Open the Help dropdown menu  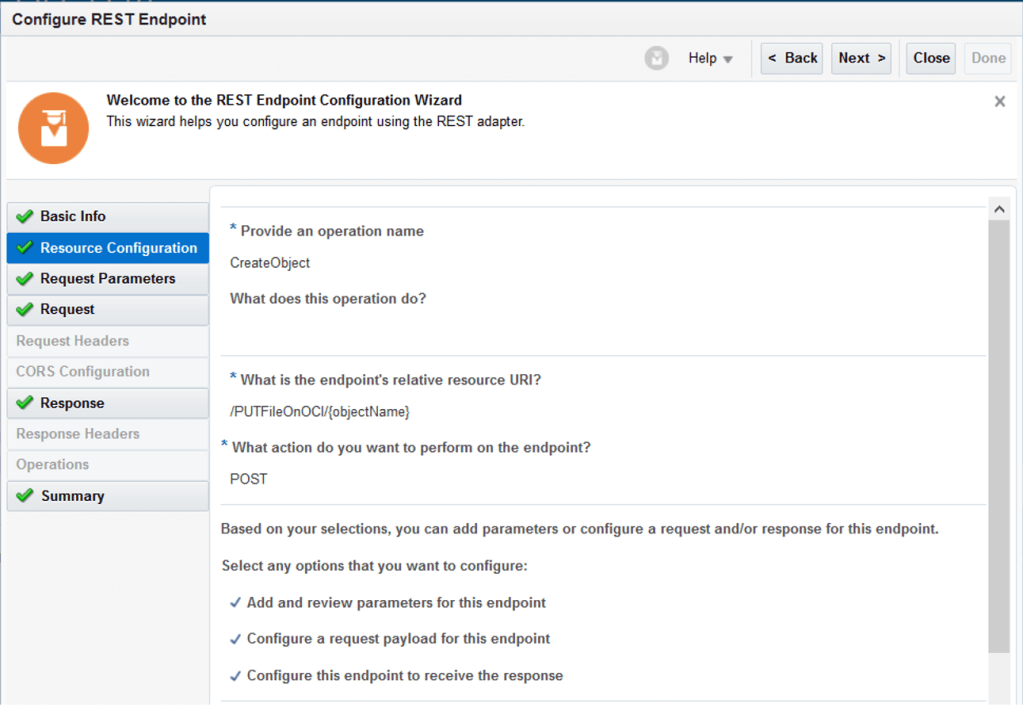coord(710,58)
